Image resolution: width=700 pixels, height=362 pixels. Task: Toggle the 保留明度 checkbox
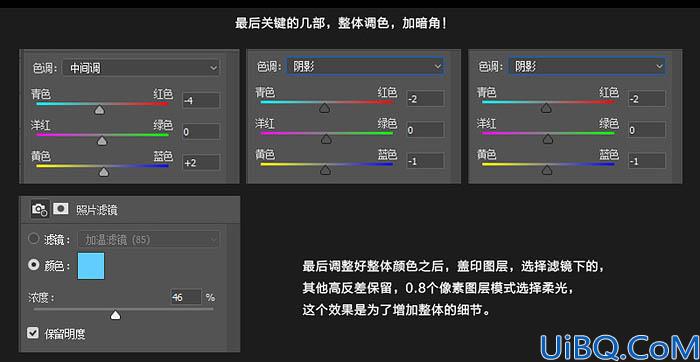[33, 333]
